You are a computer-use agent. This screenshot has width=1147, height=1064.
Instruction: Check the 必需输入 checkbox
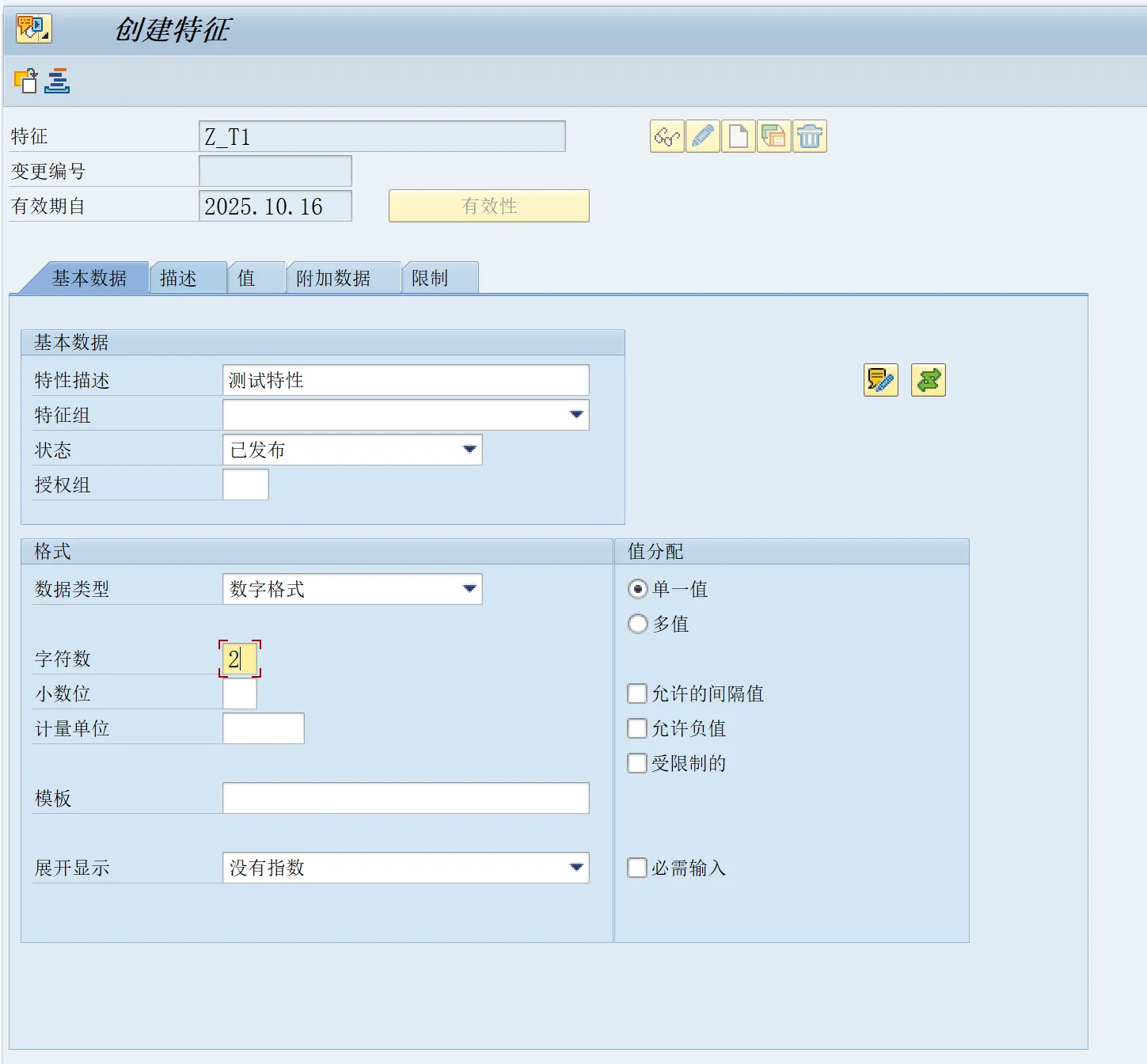[637, 868]
